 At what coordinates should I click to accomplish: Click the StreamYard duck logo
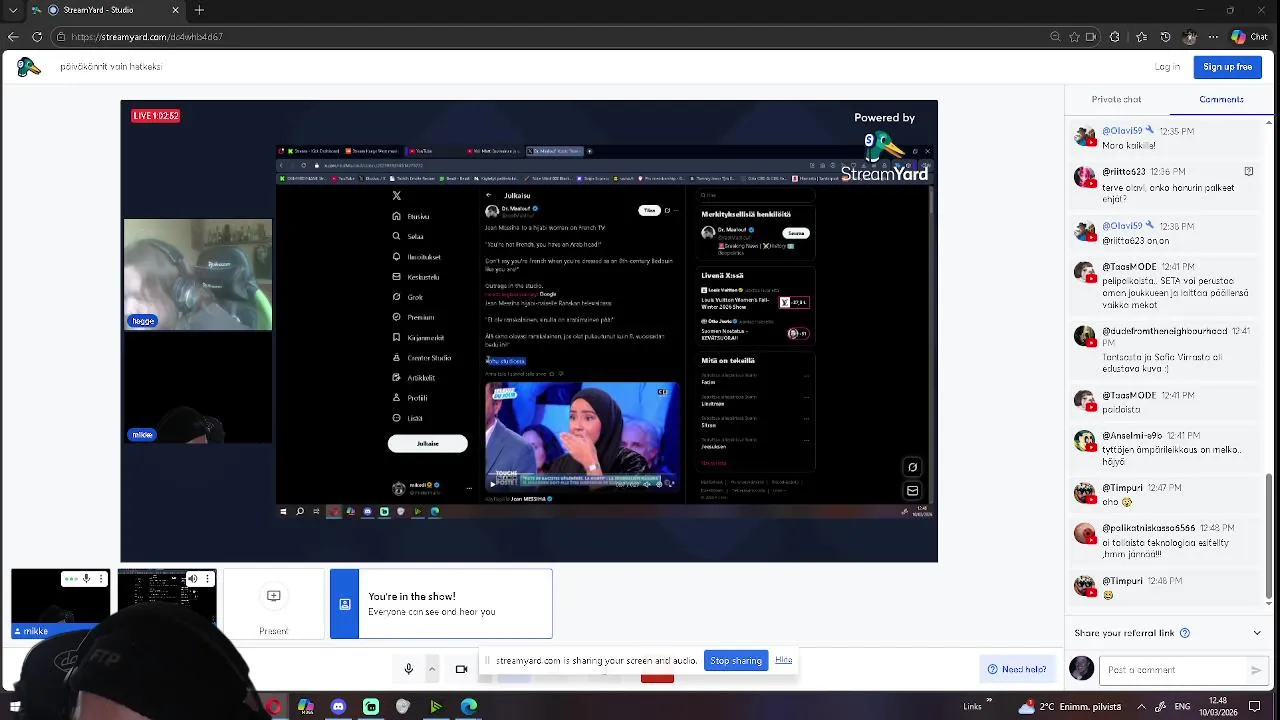tap(28, 67)
